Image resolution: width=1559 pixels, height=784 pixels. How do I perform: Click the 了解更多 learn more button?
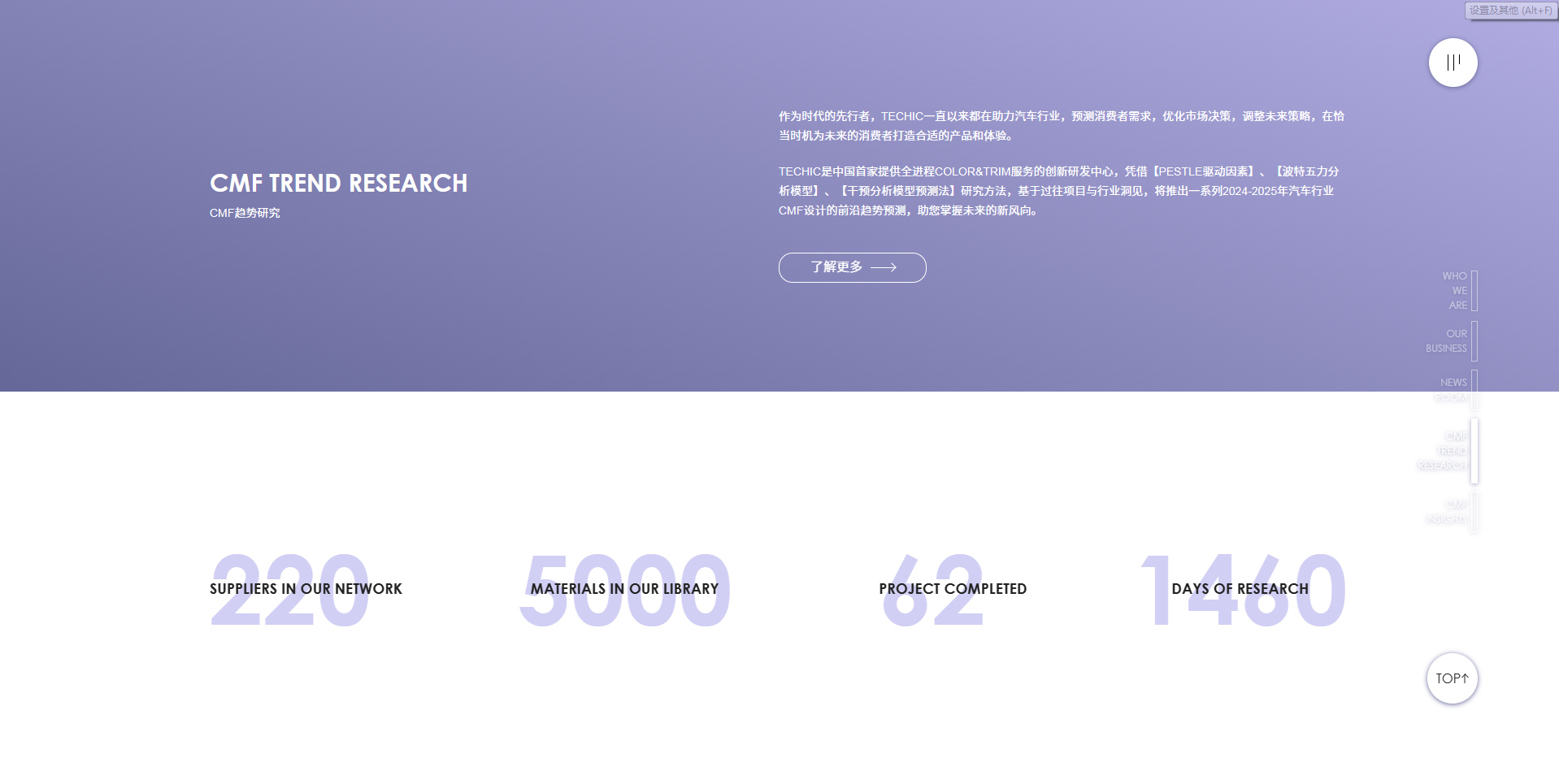coord(852,267)
